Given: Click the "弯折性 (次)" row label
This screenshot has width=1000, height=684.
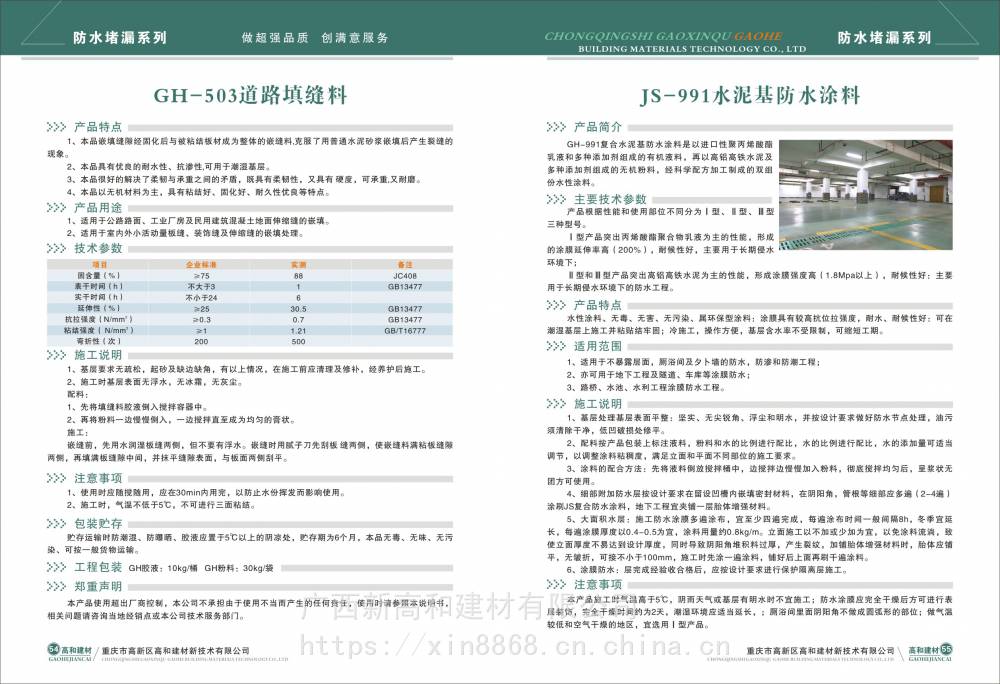Looking at the screenshot, I should pyautogui.click(x=99, y=341).
